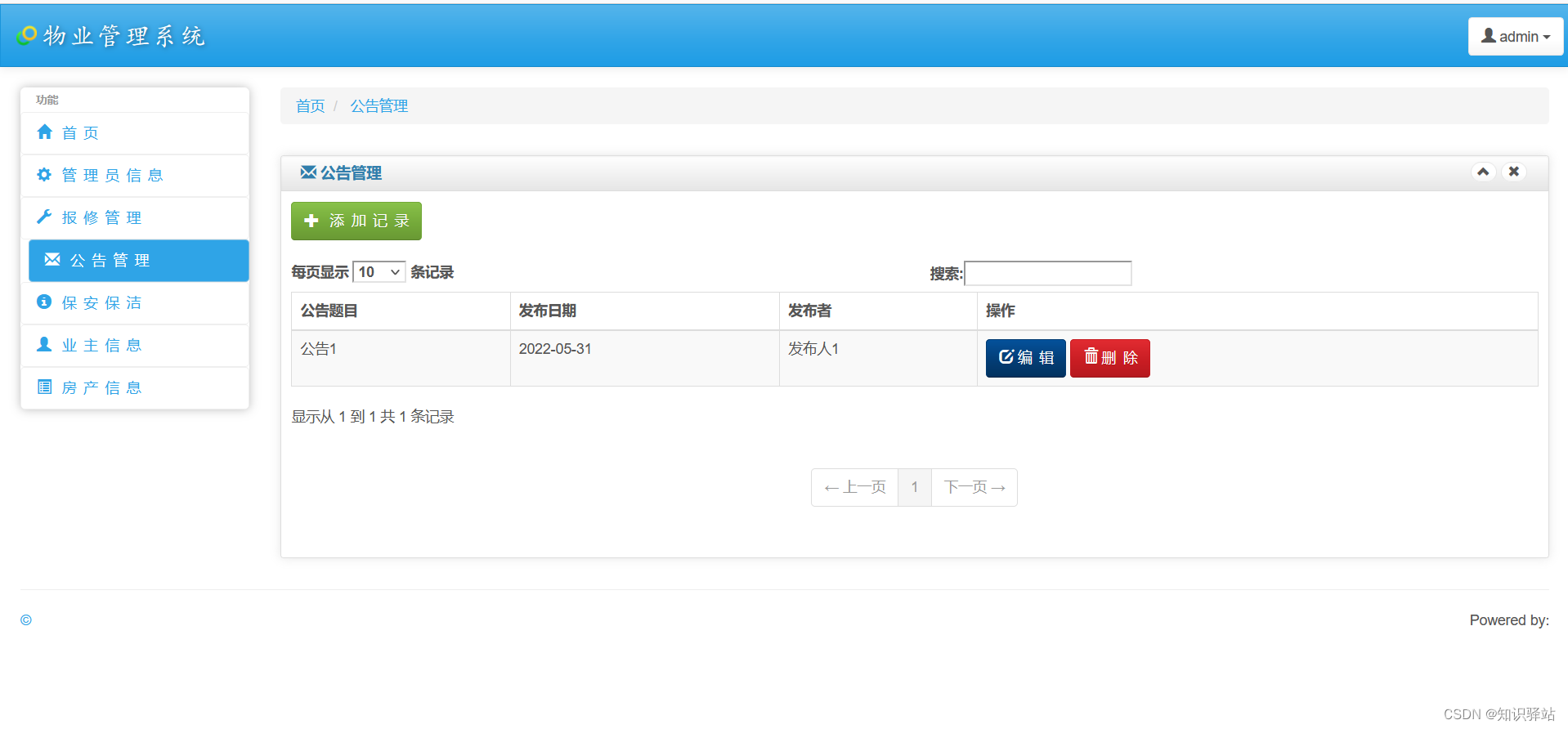Click the 显示从 1 到 1 共 1 条记录 text
The height and width of the screenshot is (729, 1568).
point(373,417)
